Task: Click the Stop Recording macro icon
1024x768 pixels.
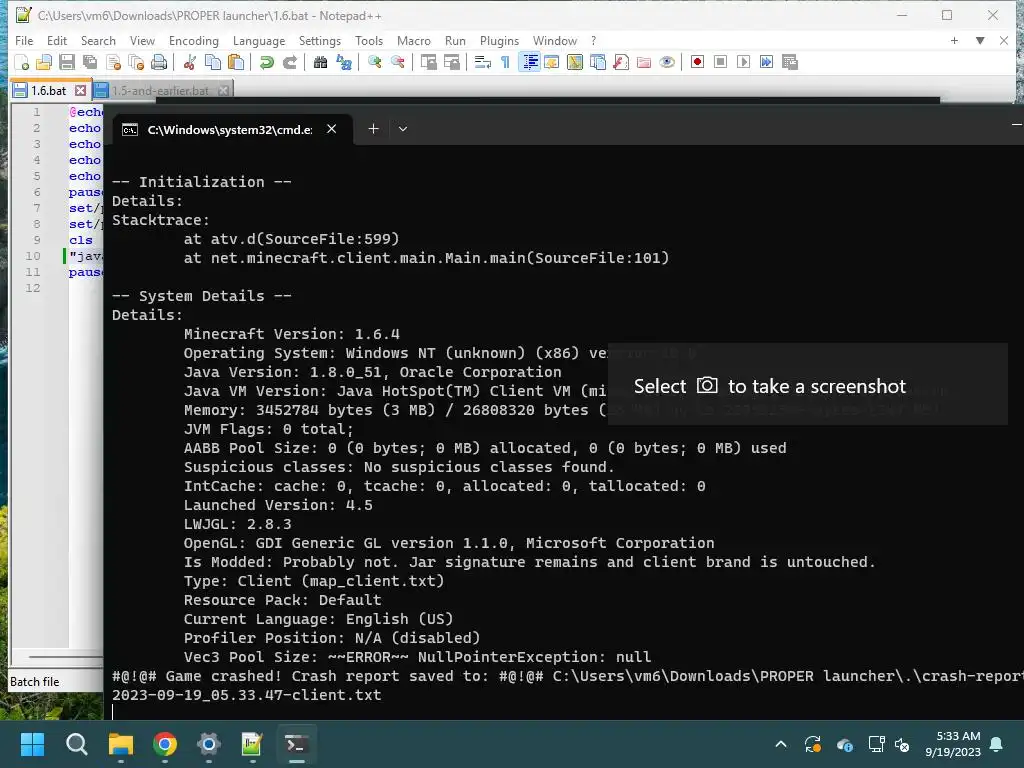Action: [x=720, y=62]
